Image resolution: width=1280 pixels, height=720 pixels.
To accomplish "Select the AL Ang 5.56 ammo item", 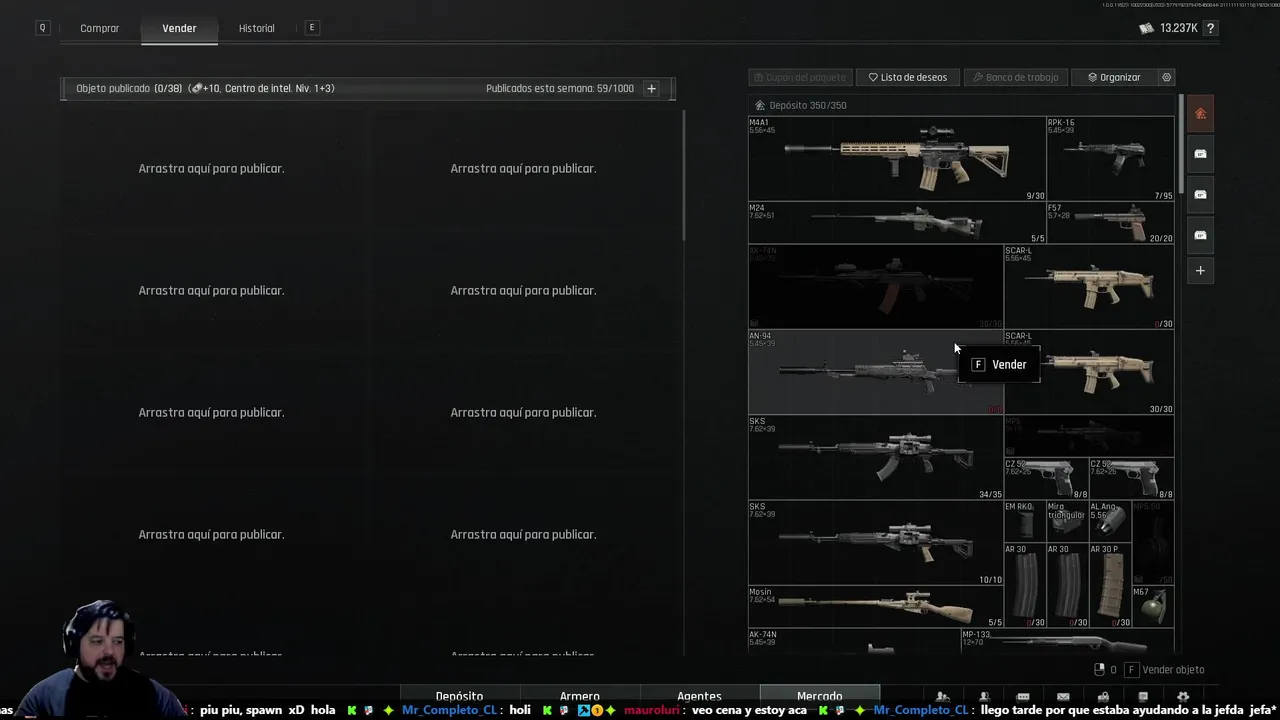I will (x=1110, y=521).
